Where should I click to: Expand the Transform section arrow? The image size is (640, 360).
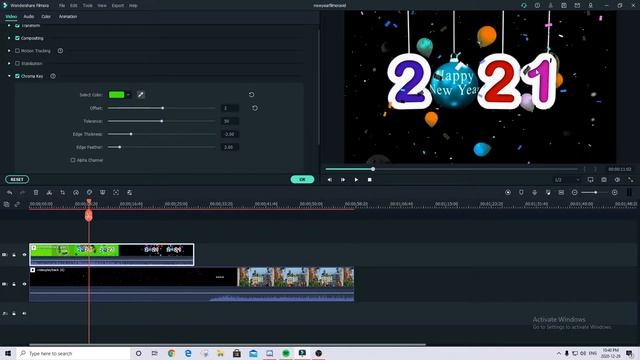[x=9, y=25]
